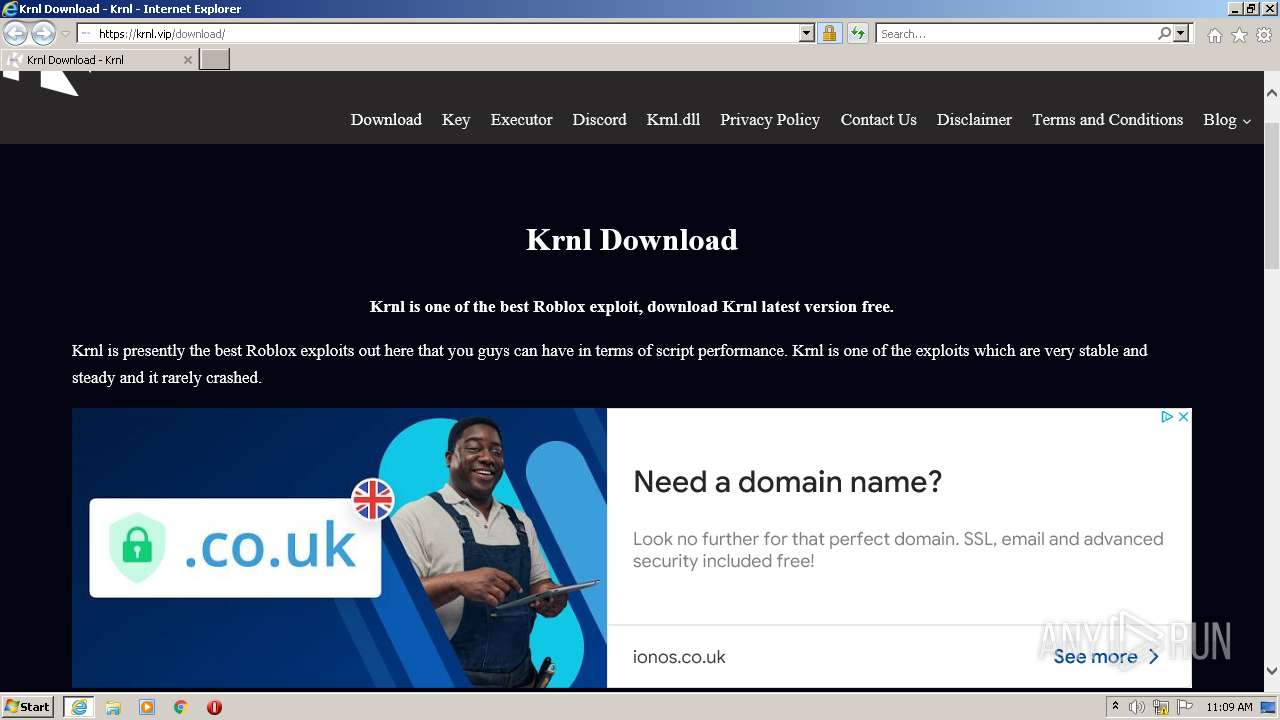Image resolution: width=1280 pixels, height=720 pixels.
Task: Open the volume speaker tray icon
Action: tap(1137, 707)
